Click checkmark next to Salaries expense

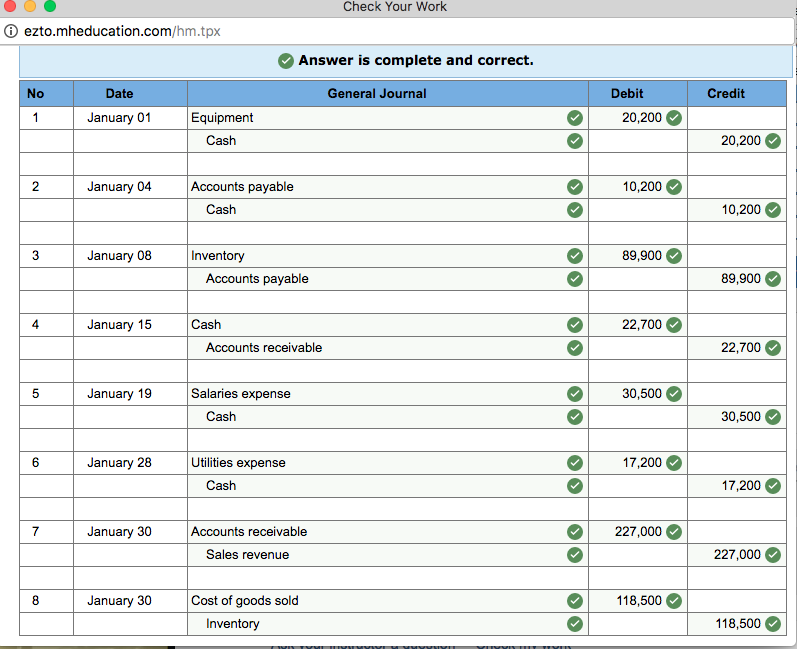pyautogui.click(x=575, y=394)
